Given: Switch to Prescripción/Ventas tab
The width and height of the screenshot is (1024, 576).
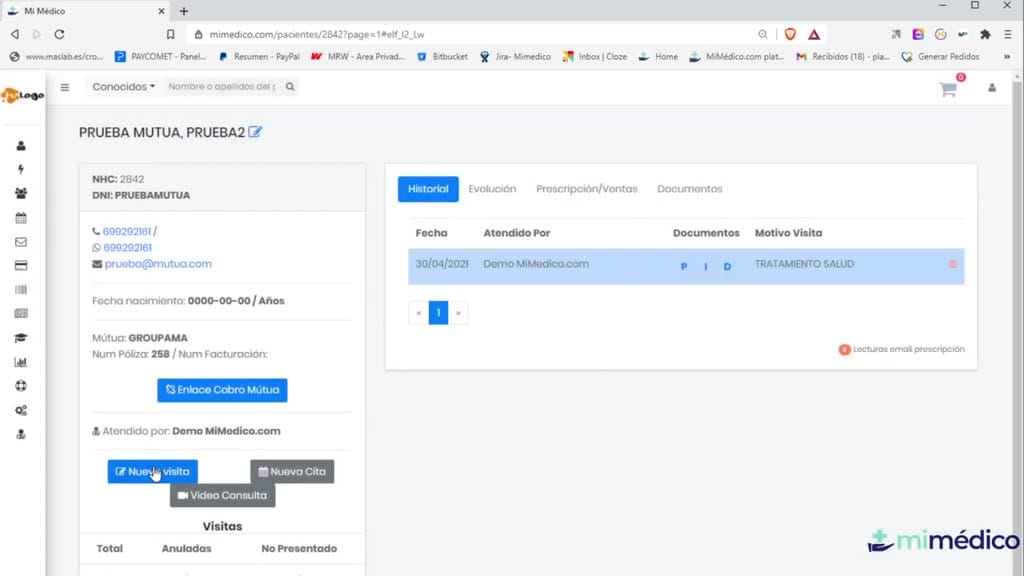Looking at the screenshot, I should [586, 189].
